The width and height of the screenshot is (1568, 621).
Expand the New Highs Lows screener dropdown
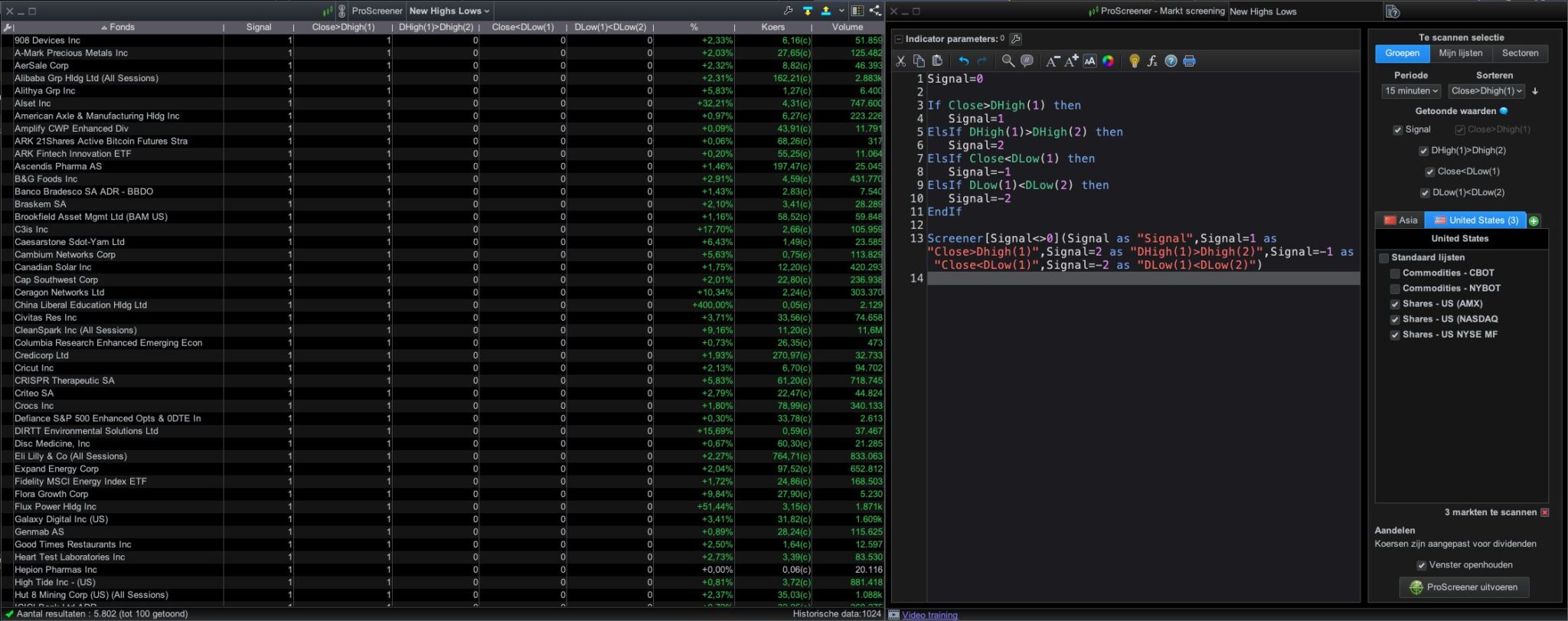[x=449, y=11]
